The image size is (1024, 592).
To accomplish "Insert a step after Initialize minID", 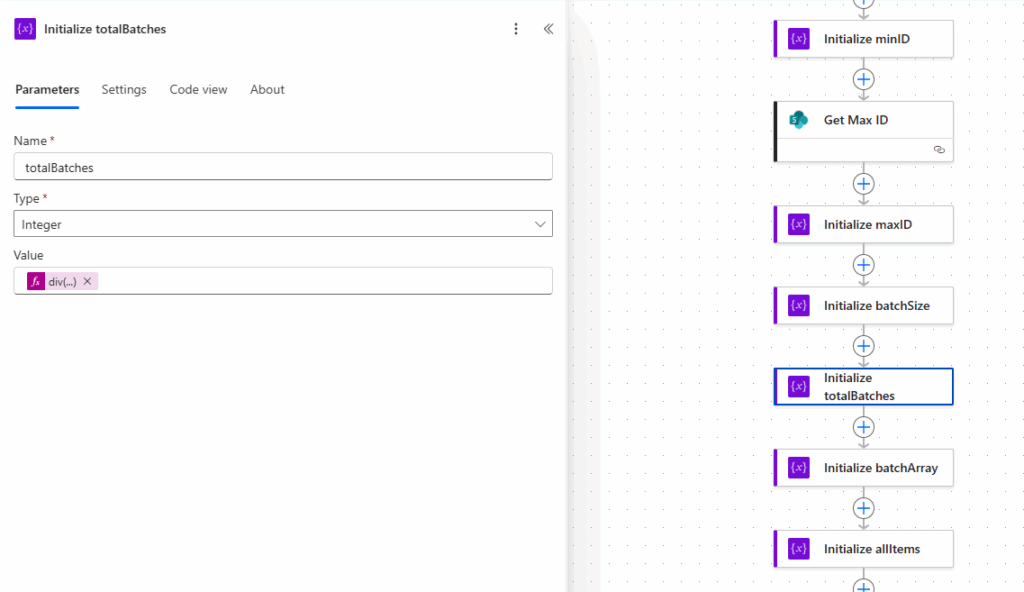I will point(863,80).
